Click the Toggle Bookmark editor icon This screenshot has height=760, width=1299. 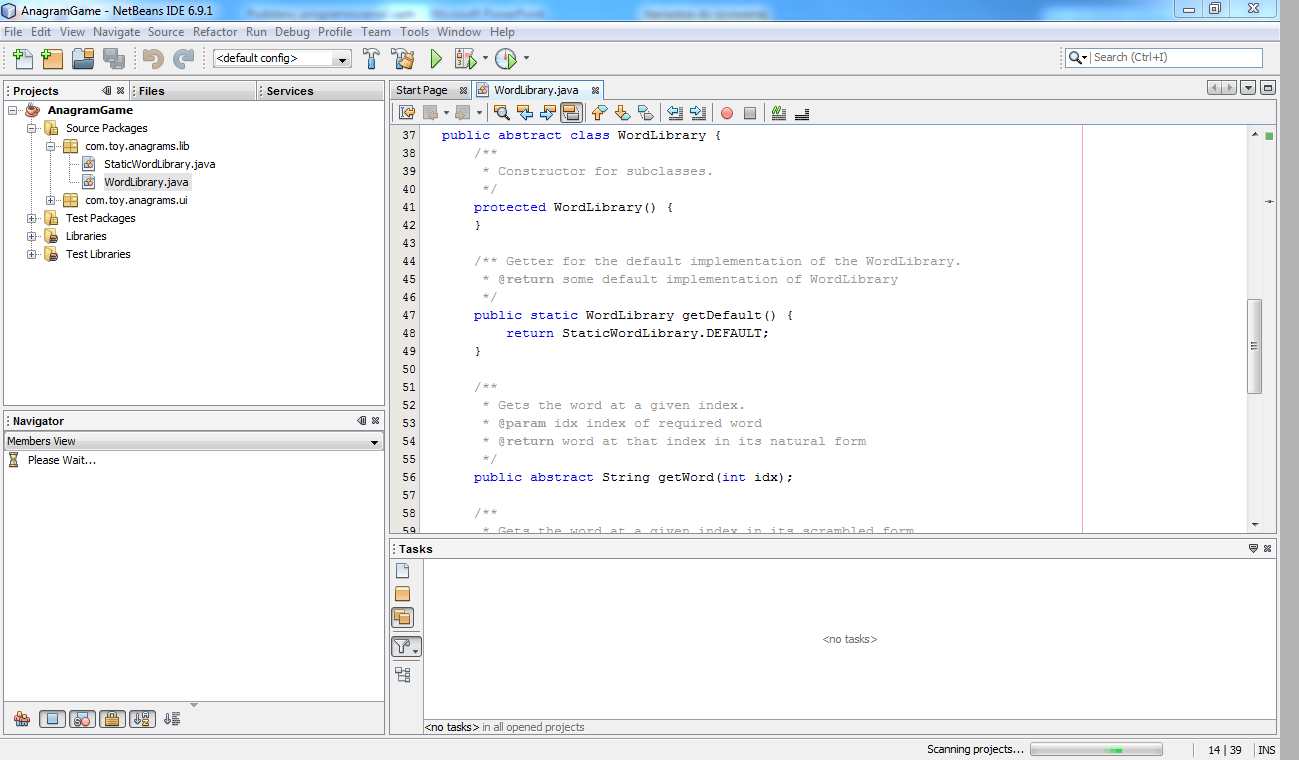(645, 112)
